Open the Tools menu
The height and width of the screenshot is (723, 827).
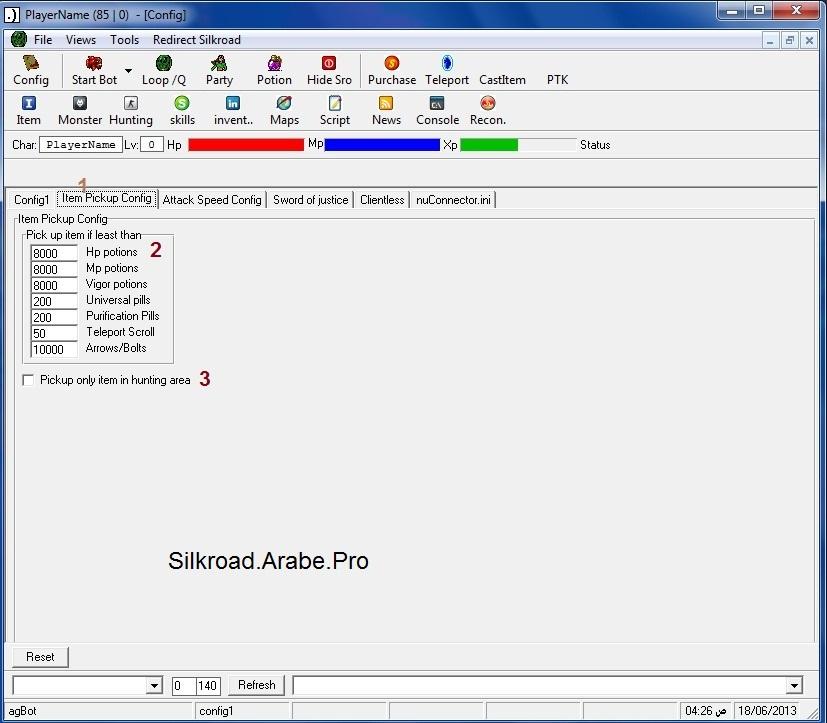click(124, 40)
